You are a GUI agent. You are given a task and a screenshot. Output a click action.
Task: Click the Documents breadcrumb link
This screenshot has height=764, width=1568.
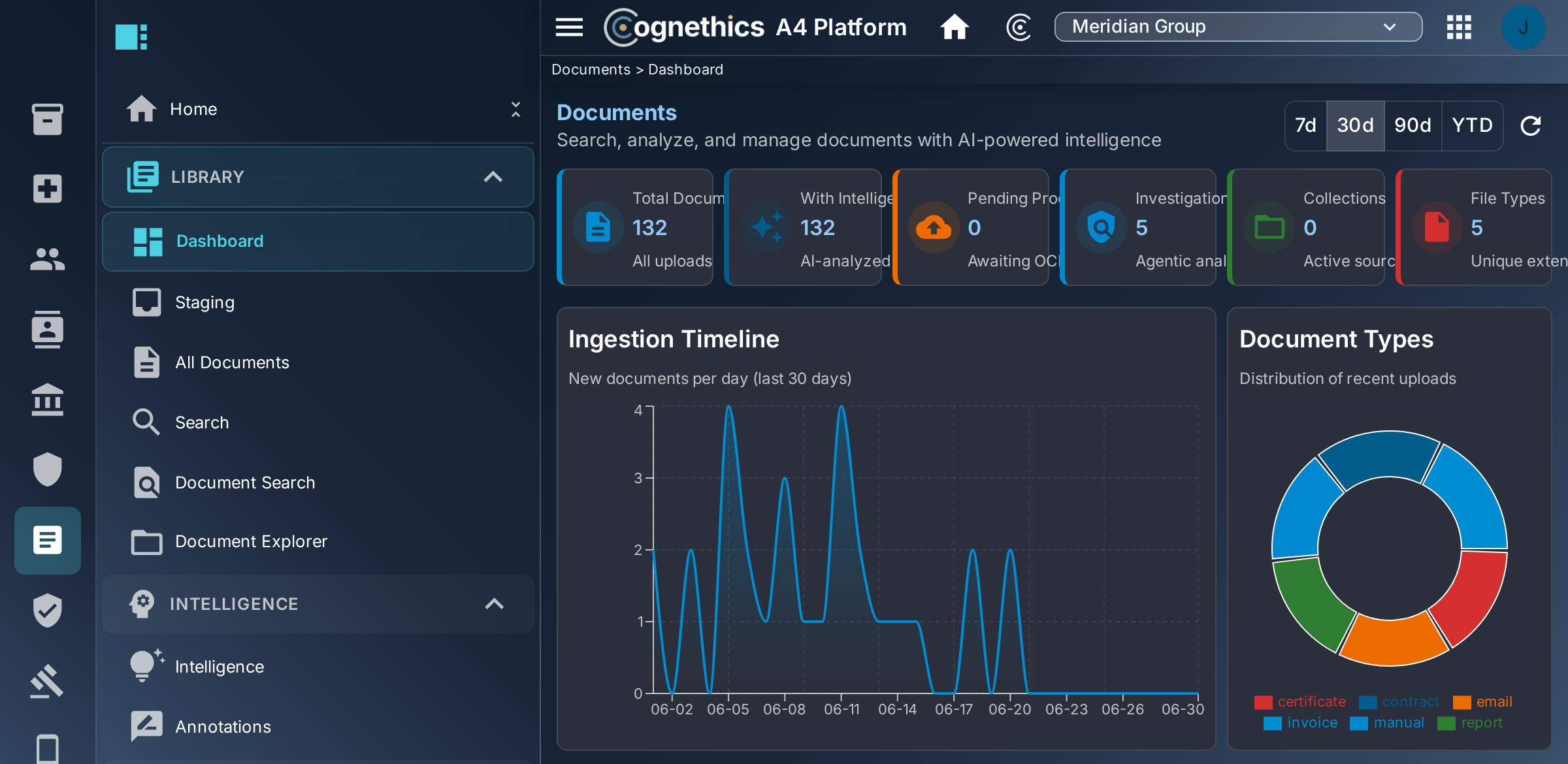(591, 70)
